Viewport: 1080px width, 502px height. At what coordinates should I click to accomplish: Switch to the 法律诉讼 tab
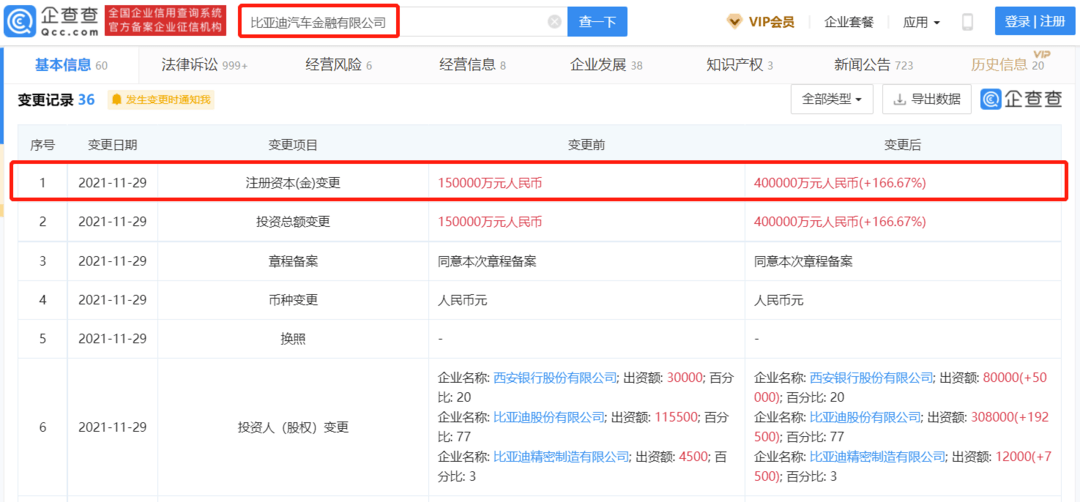pyautogui.click(x=204, y=65)
